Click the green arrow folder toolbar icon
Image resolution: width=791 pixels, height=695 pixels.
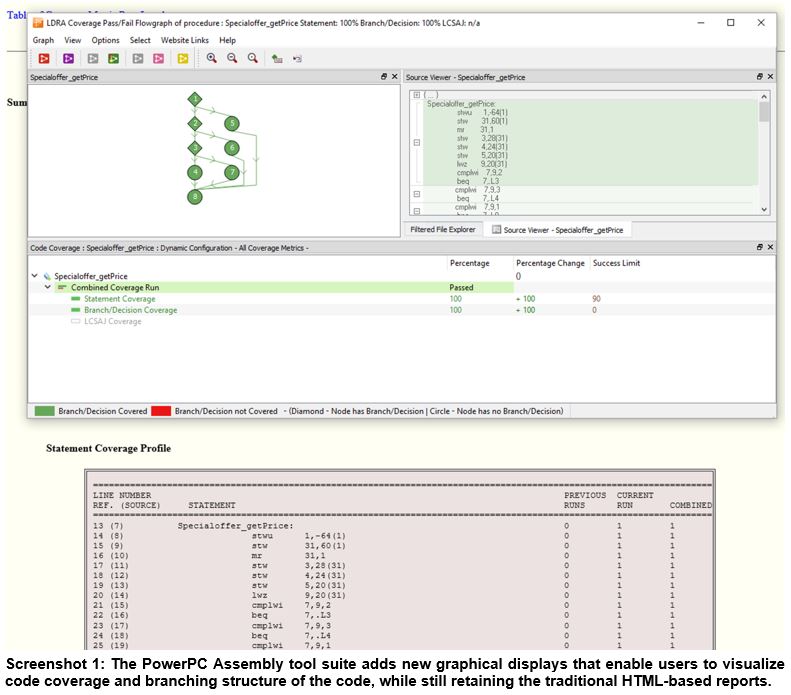(277, 59)
